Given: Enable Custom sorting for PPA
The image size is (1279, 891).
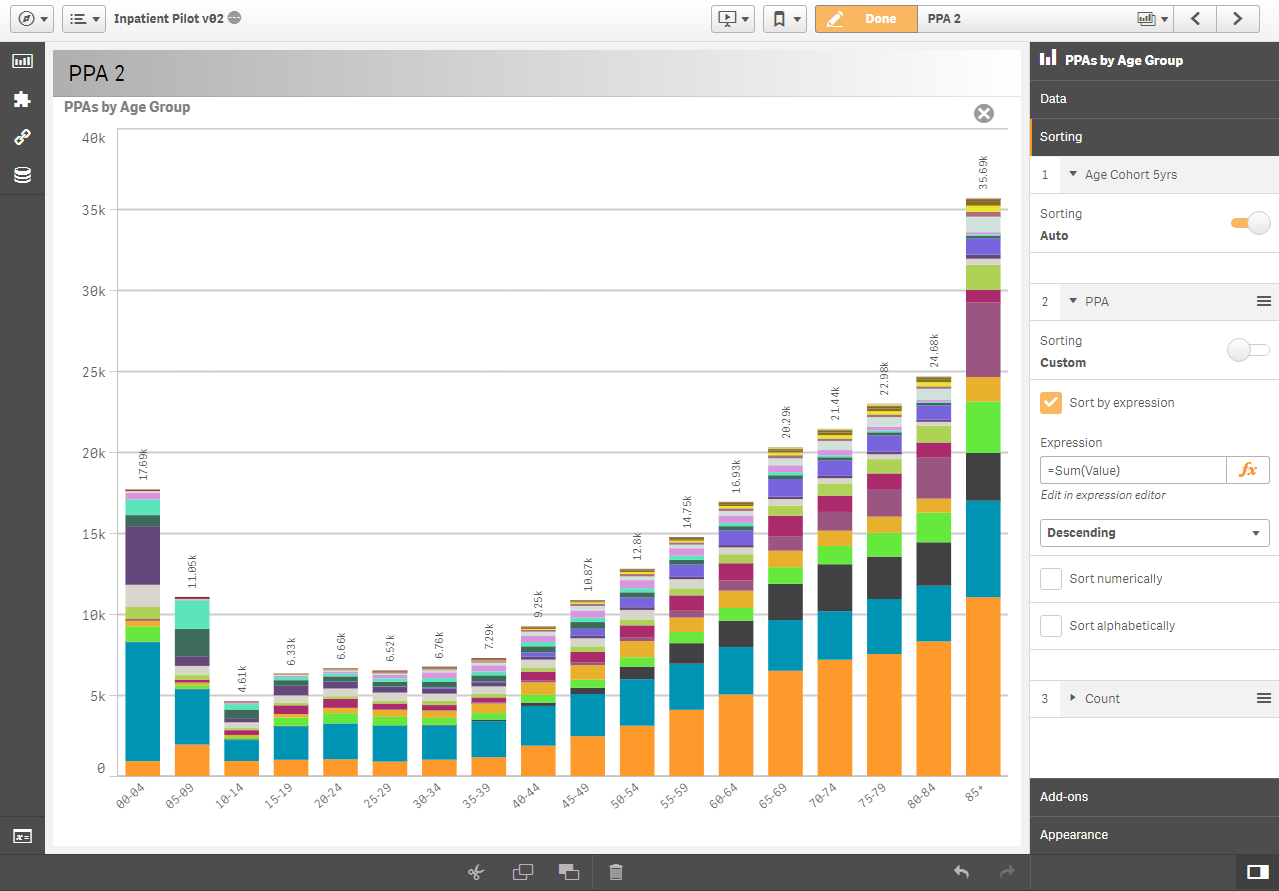Looking at the screenshot, I should click(x=1248, y=350).
